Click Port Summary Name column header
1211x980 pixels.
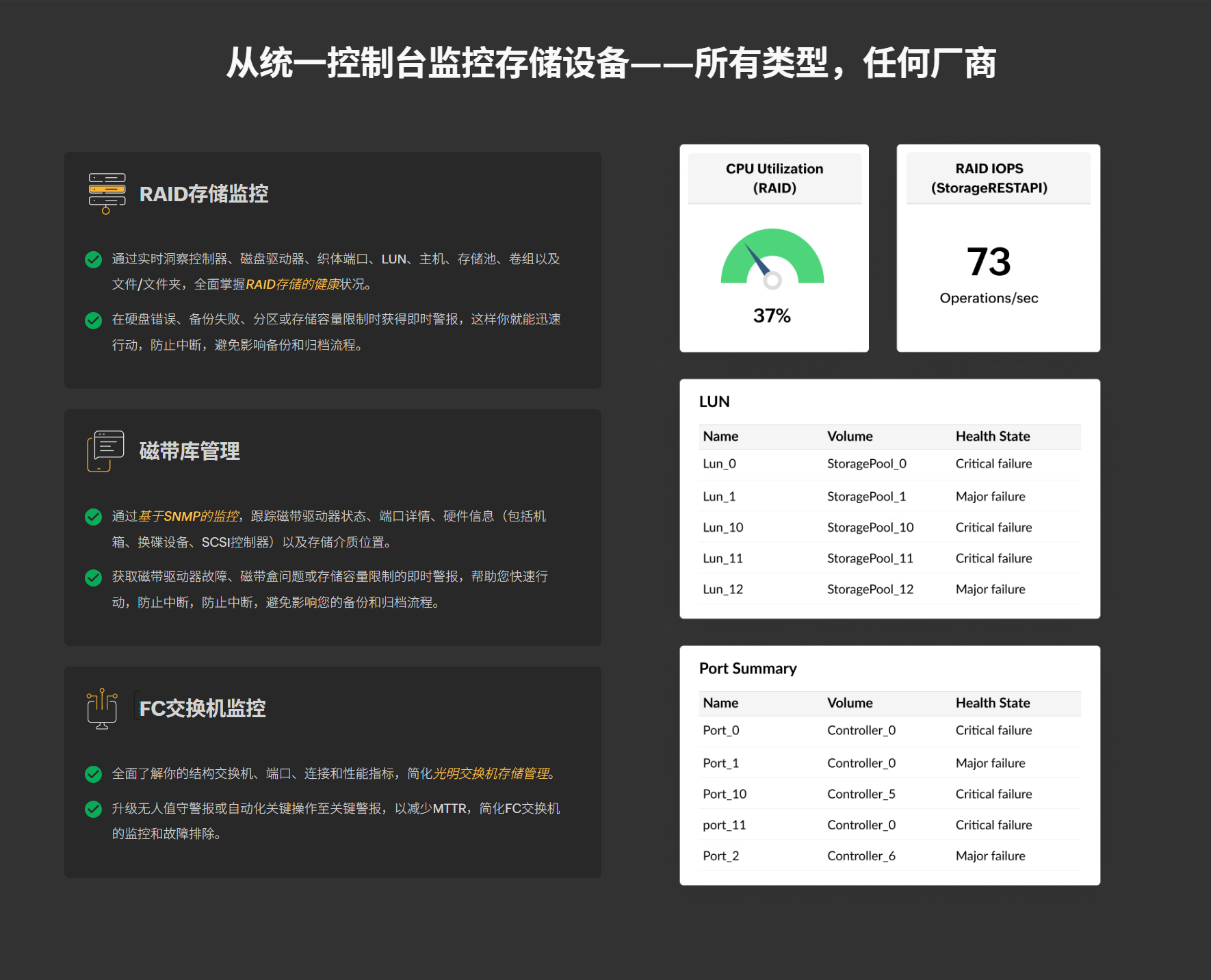720,703
